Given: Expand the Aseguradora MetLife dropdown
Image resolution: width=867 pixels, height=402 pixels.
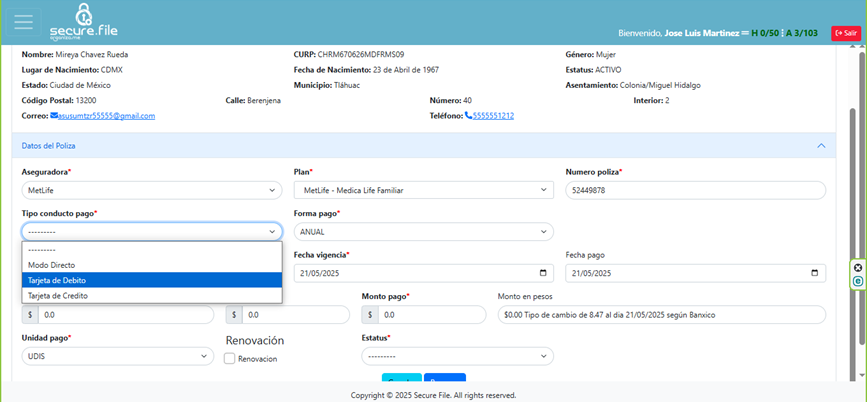Looking at the screenshot, I should point(152,190).
